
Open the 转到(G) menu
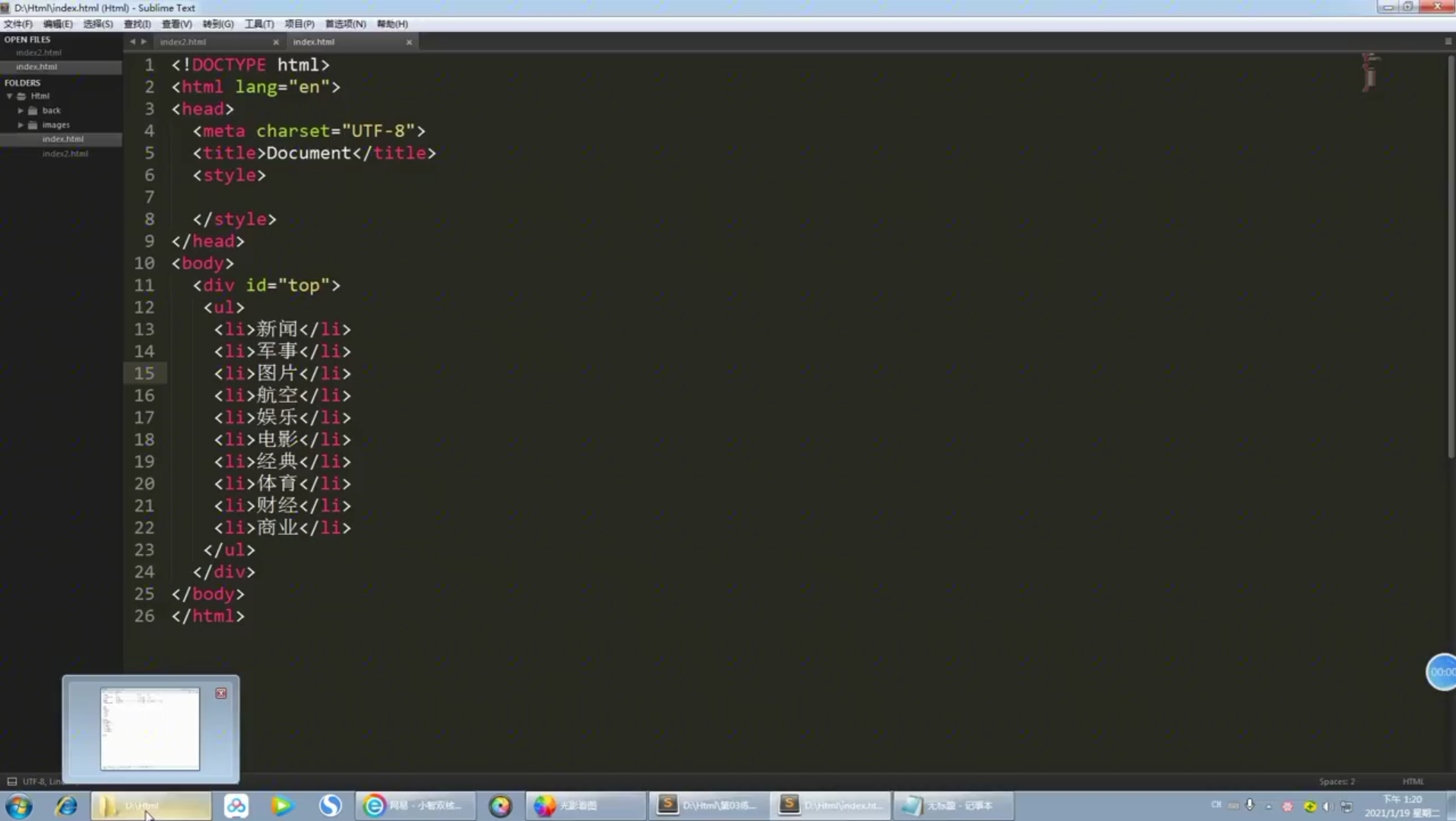click(x=218, y=24)
